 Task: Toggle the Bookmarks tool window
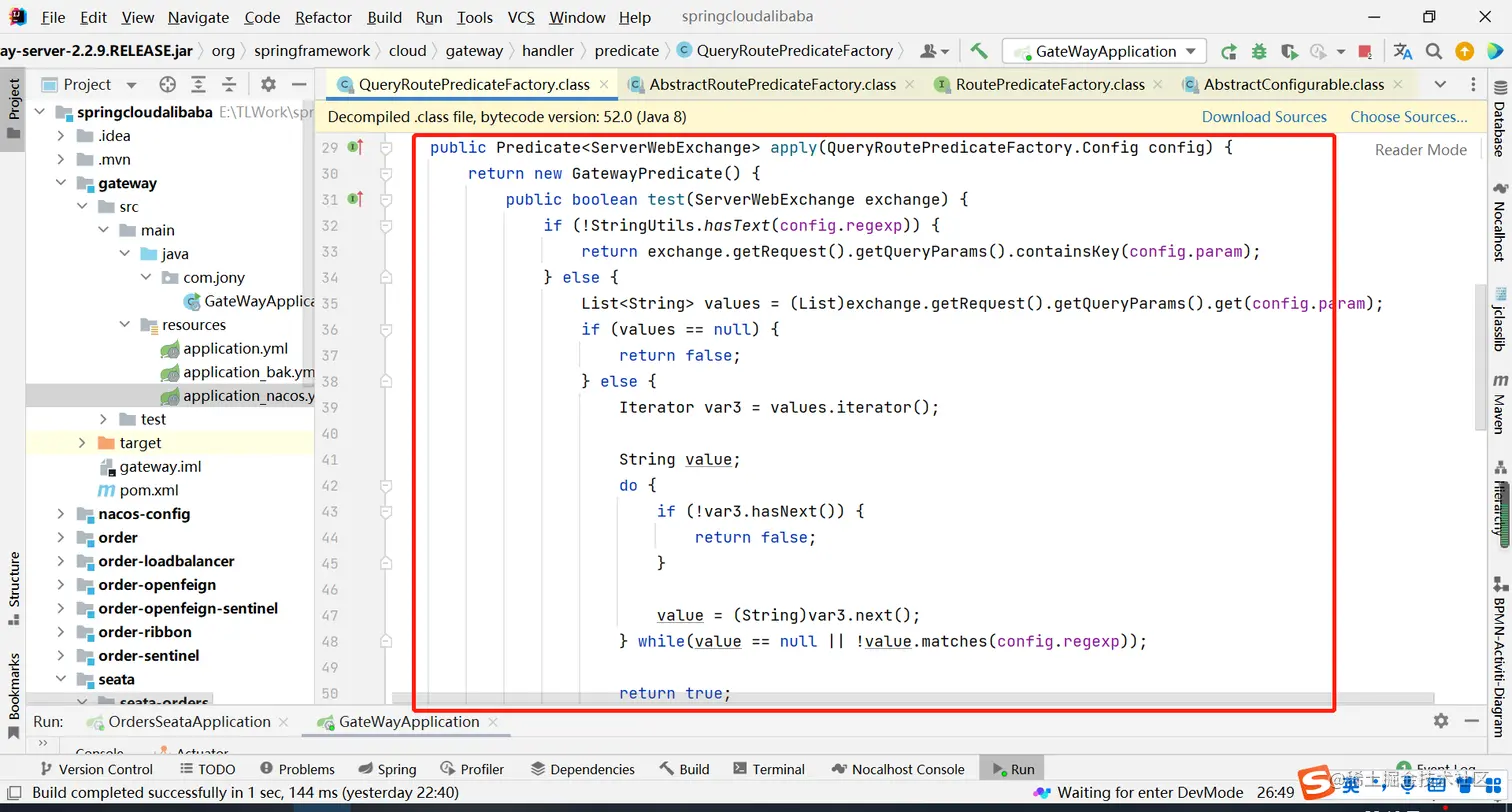(14, 697)
